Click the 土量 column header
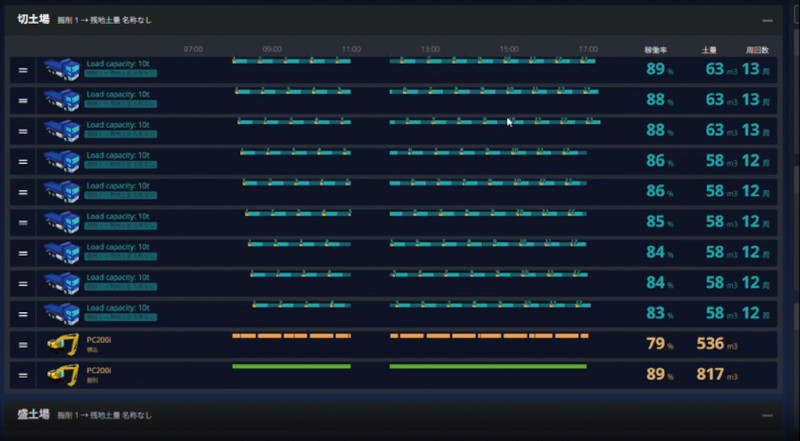This screenshot has height=441, width=800. click(709, 50)
